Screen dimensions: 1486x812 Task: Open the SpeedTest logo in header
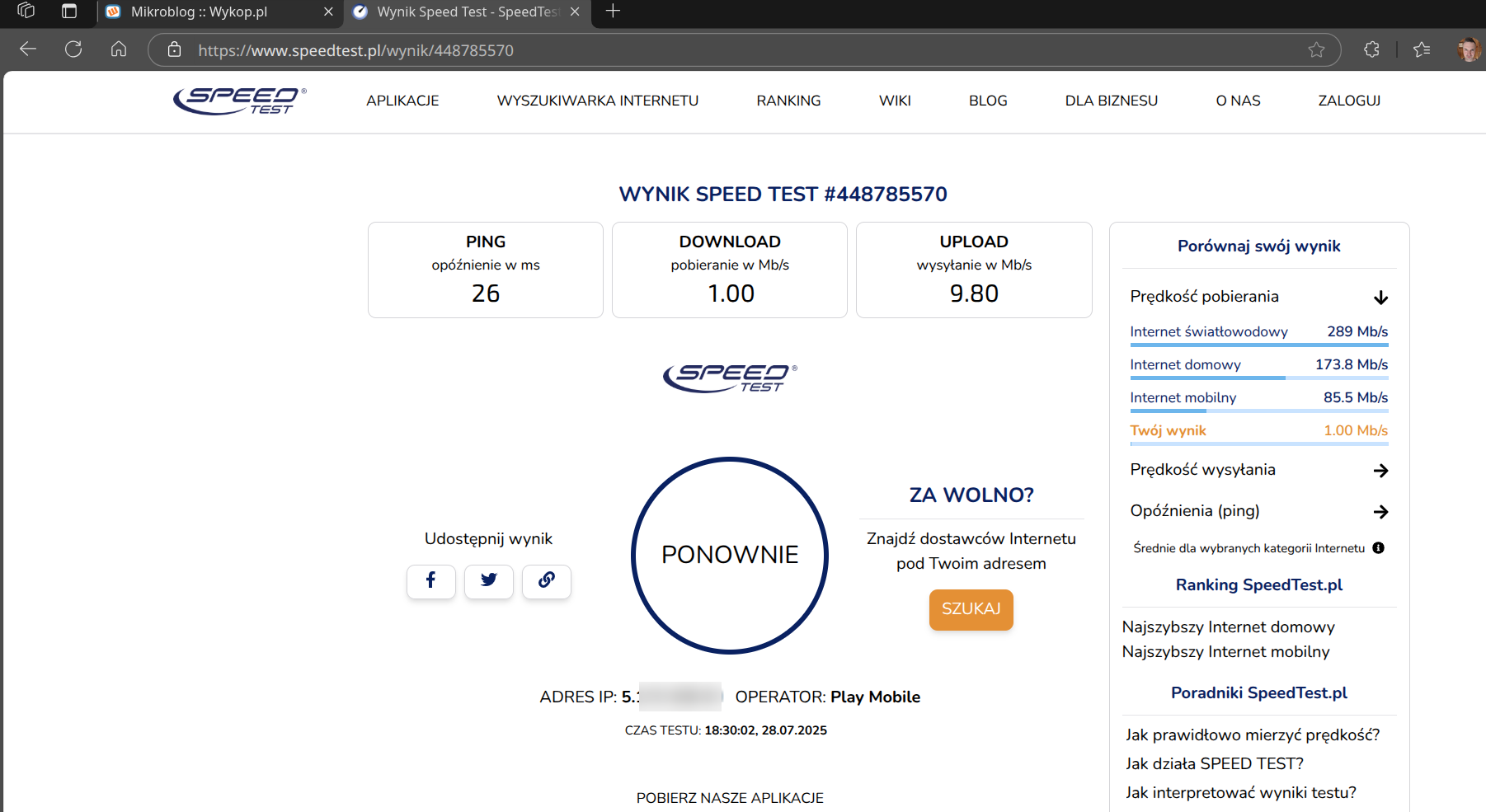tap(239, 101)
